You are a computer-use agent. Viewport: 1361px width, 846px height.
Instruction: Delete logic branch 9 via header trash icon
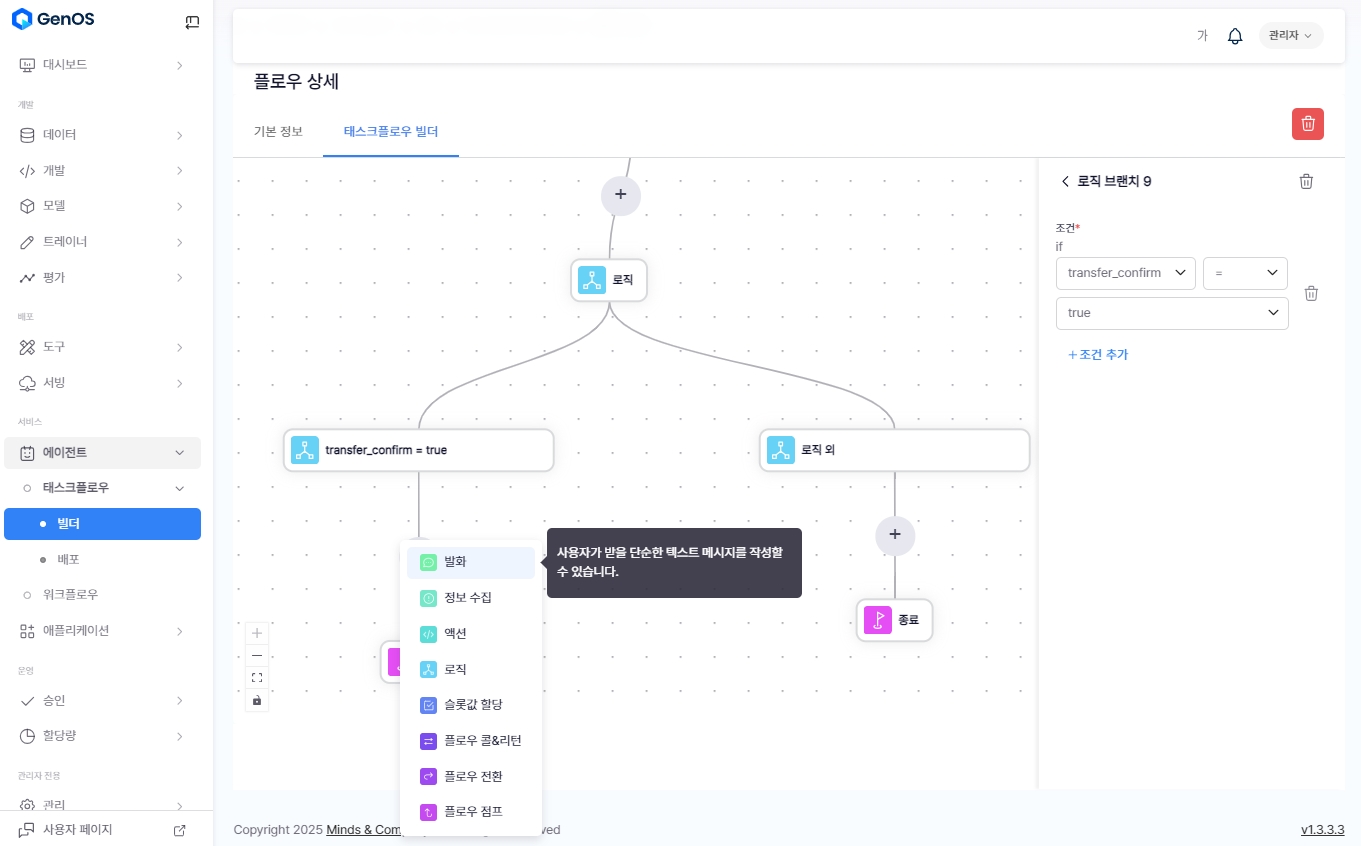(x=1306, y=181)
